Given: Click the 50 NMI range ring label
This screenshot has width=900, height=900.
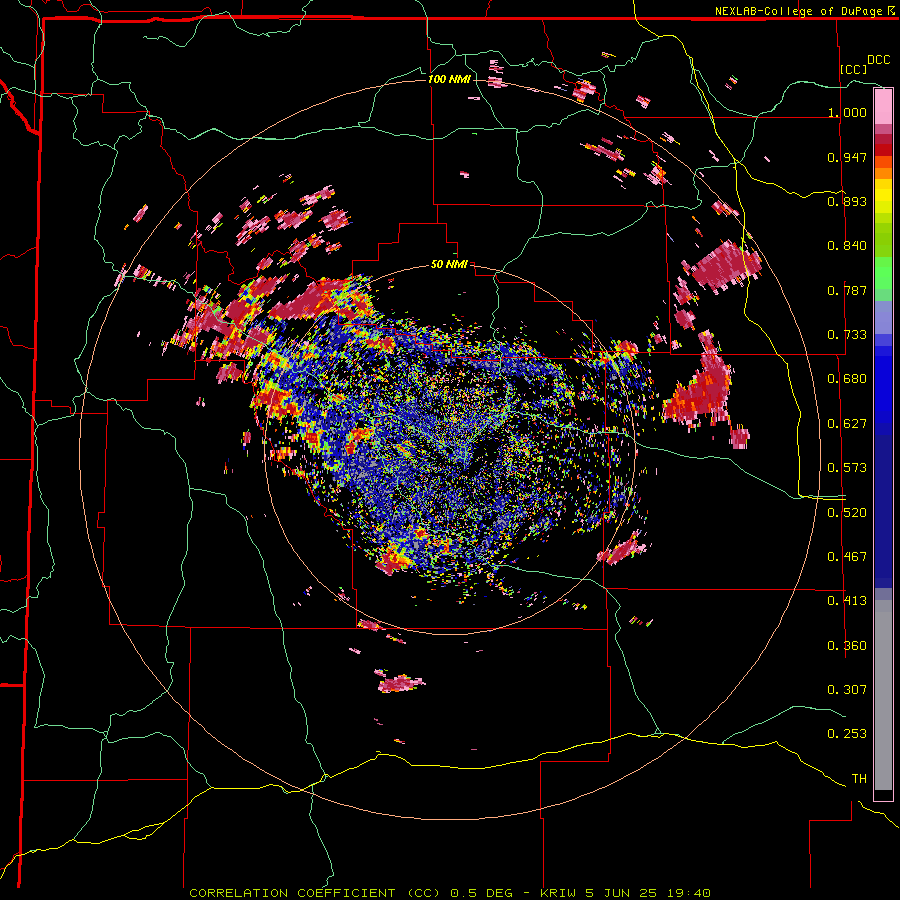Looking at the screenshot, I should tap(449, 264).
